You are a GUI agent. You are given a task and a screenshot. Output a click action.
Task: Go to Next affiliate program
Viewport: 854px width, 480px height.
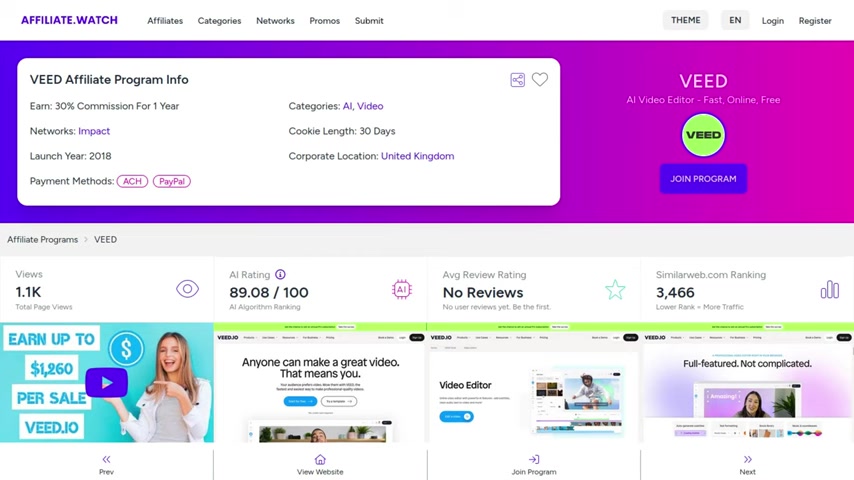[747, 465]
